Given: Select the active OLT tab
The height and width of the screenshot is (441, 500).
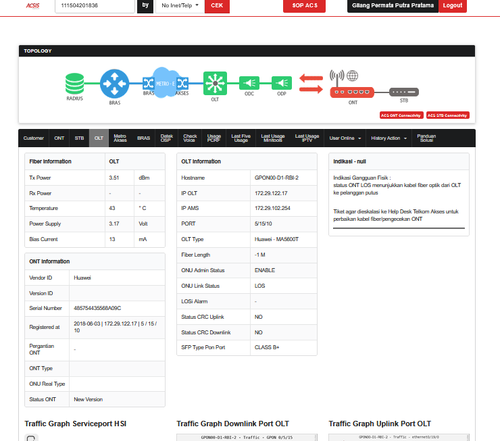Looking at the screenshot, I should click(x=99, y=138).
